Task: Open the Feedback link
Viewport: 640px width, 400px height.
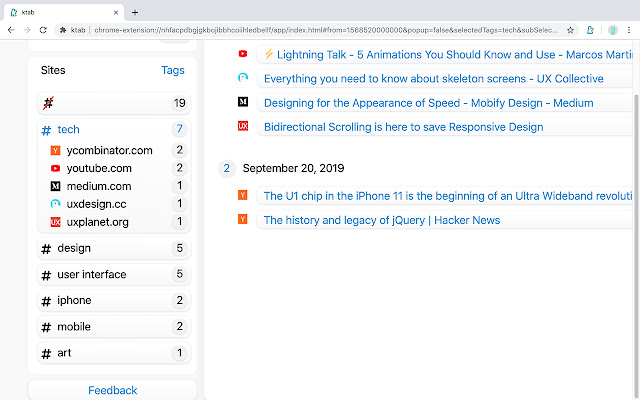Action: [112, 390]
